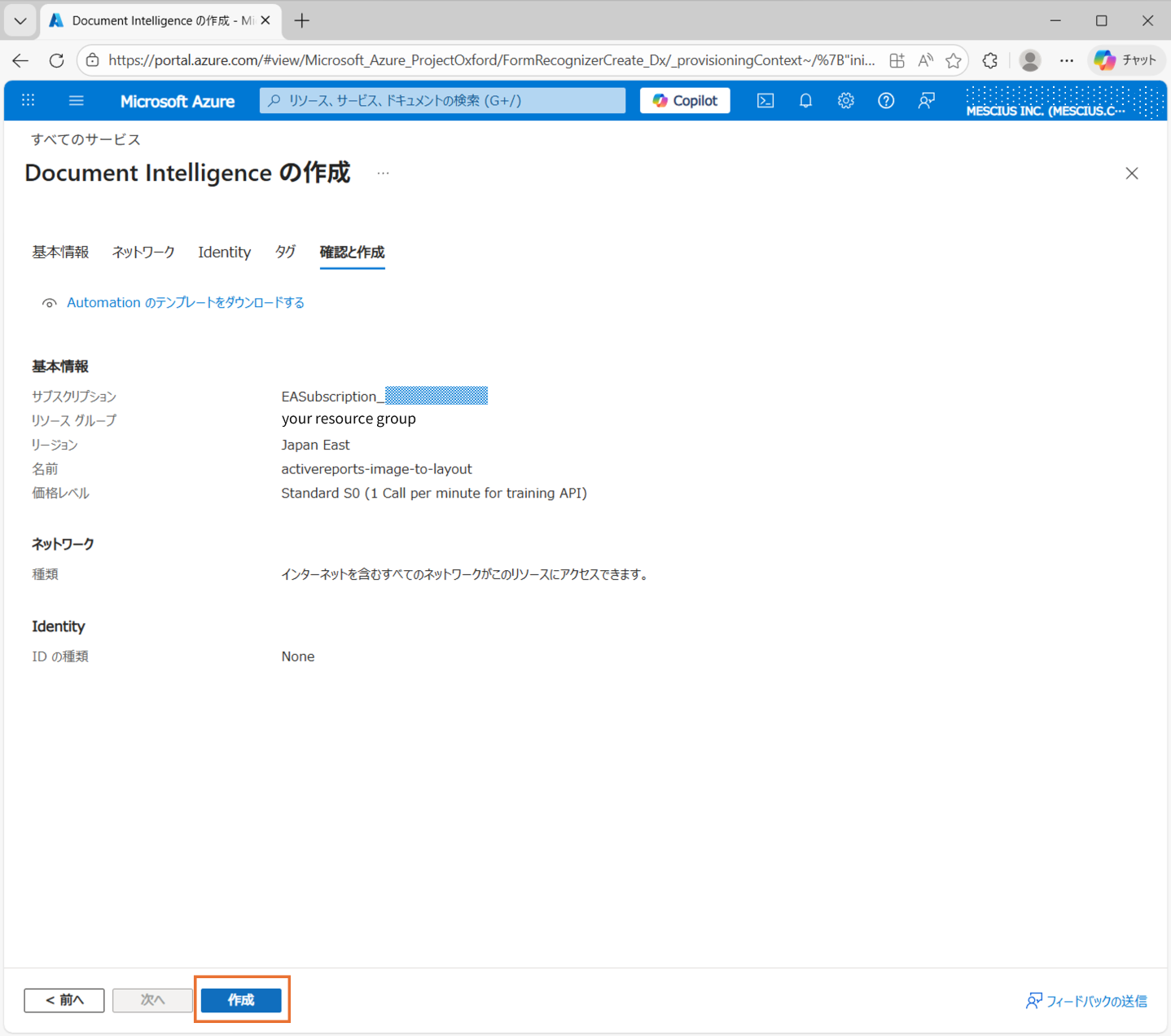Switch to the 基本情報 tab

pyautogui.click(x=60, y=252)
